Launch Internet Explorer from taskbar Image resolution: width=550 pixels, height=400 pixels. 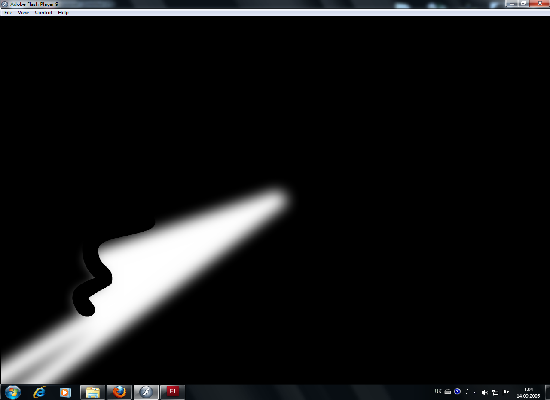(x=39, y=392)
